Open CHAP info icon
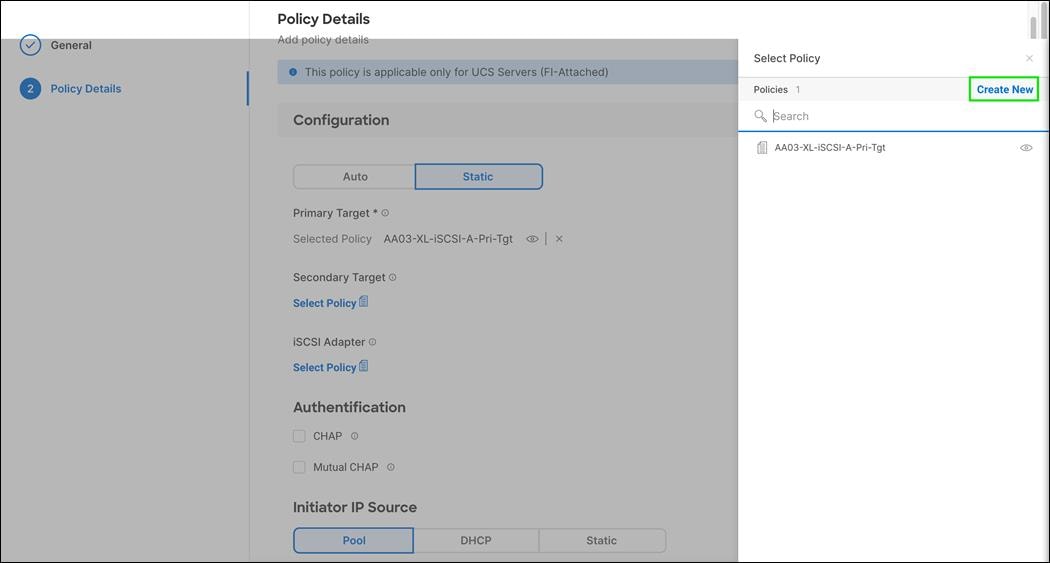The width and height of the screenshot is (1050, 563). click(x=354, y=436)
